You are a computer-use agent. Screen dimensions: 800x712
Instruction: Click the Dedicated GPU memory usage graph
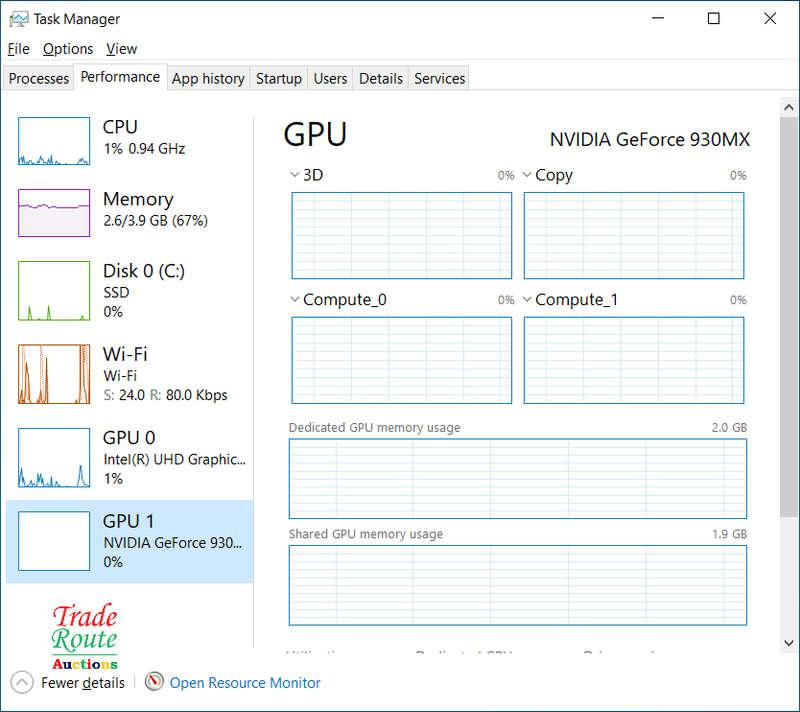point(518,479)
